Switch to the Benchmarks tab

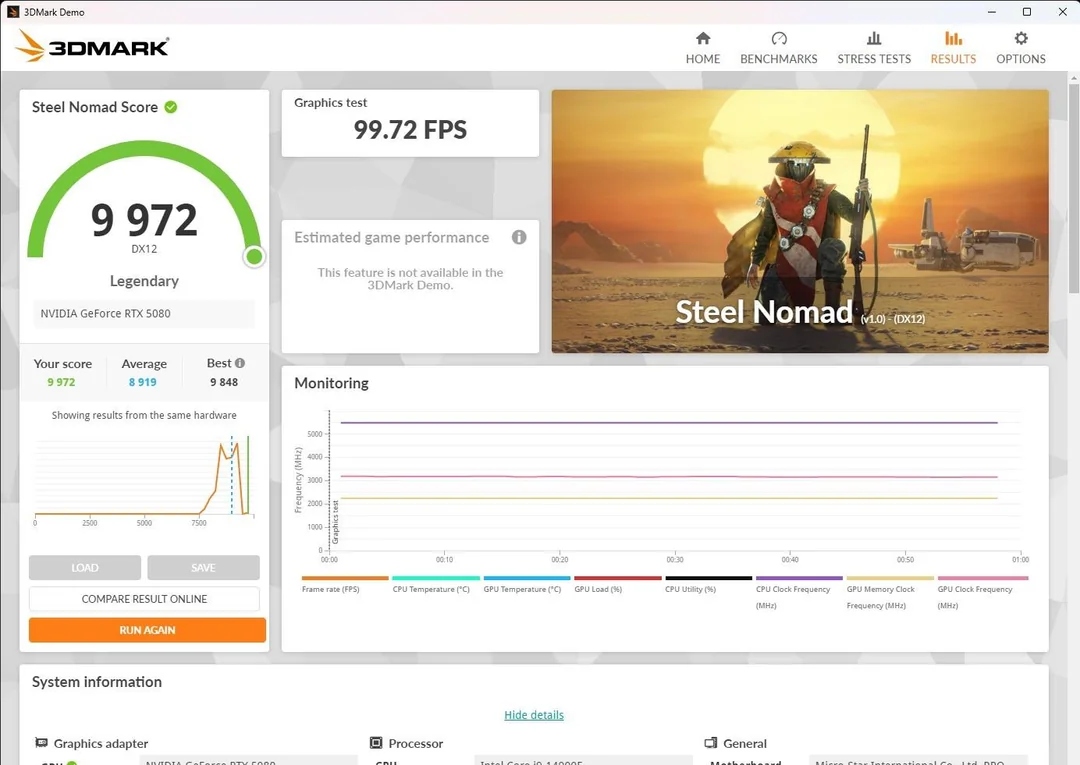778,44
